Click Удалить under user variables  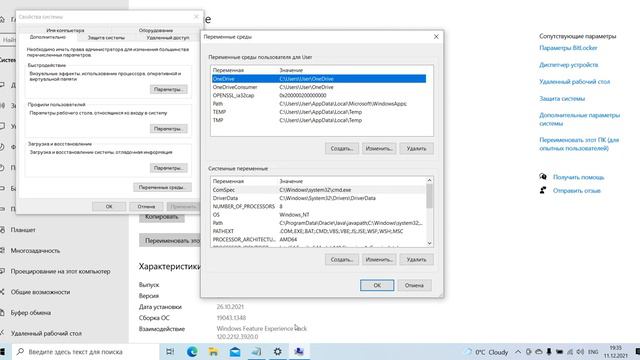click(416, 149)
